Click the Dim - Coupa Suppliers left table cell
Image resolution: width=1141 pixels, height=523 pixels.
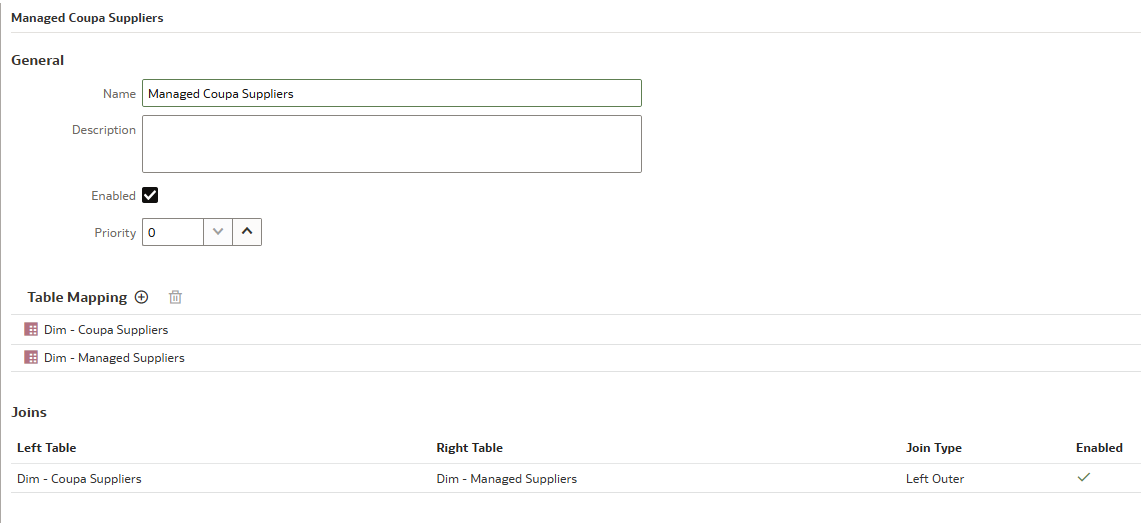pos(79,479)
